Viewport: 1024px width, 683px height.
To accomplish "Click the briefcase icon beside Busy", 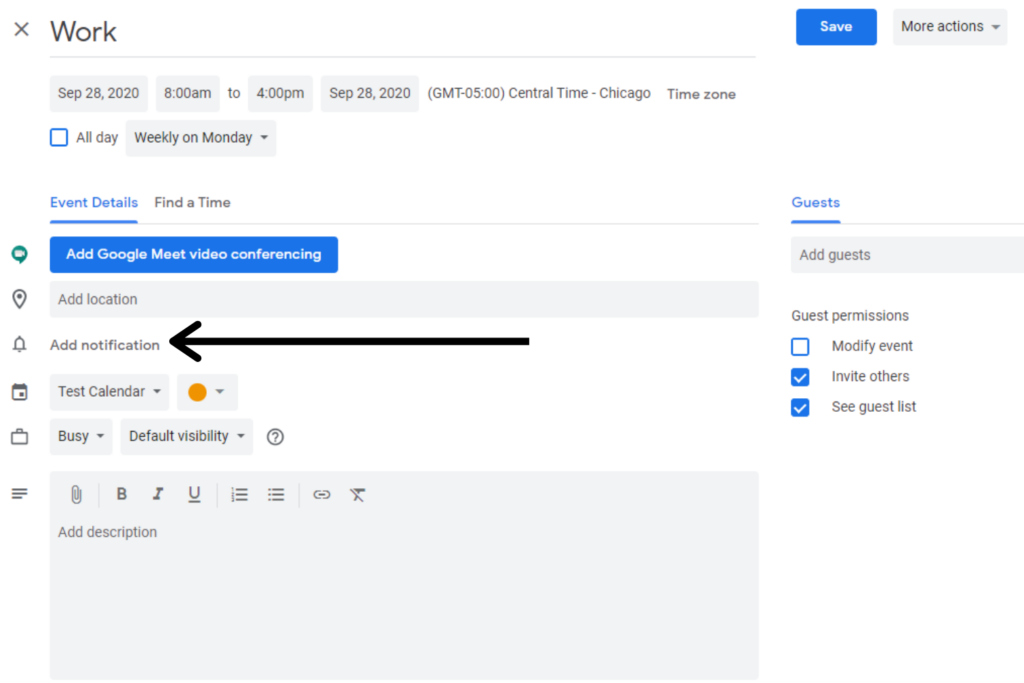I will [20, 436].
